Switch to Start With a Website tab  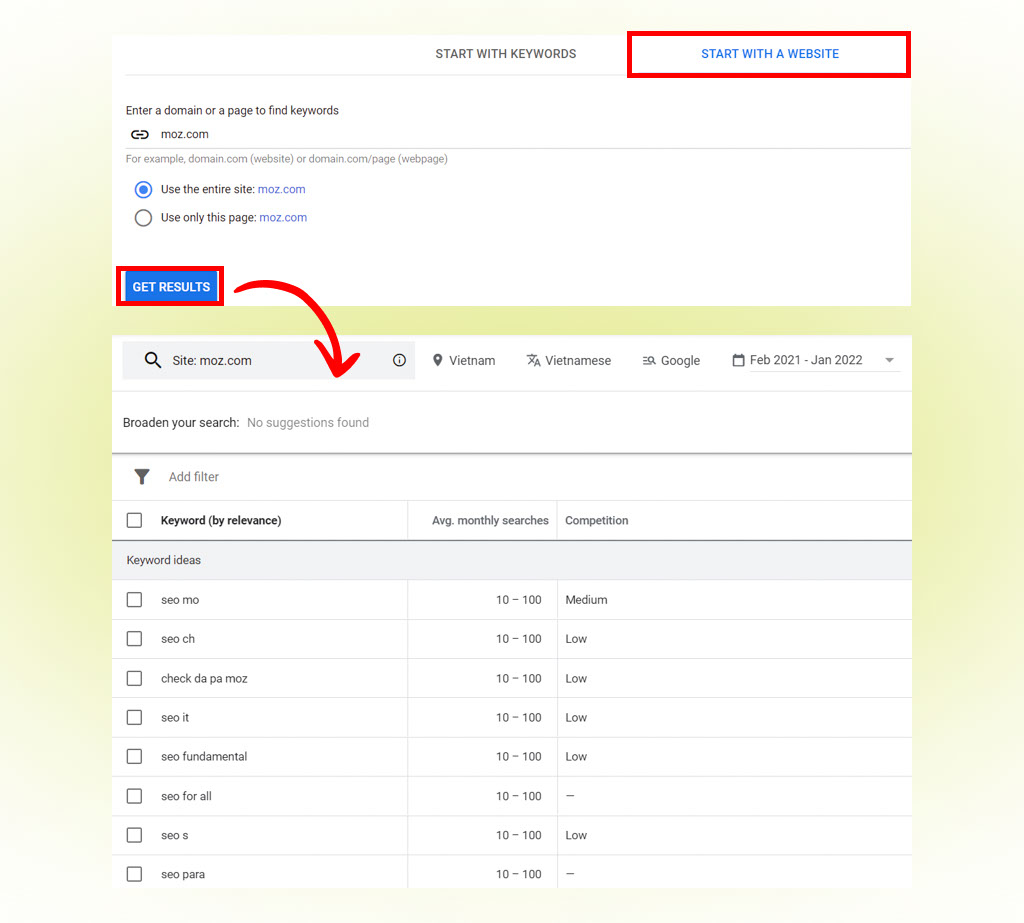point(770,54)
